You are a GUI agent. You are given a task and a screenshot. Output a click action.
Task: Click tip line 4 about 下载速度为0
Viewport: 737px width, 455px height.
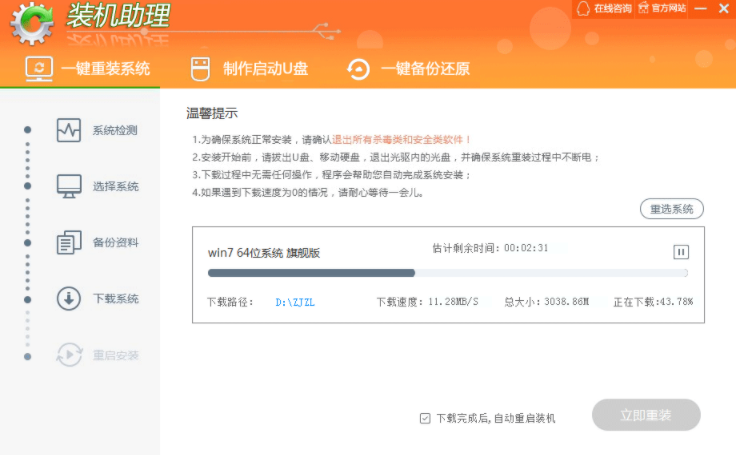(x=307, y=193)
